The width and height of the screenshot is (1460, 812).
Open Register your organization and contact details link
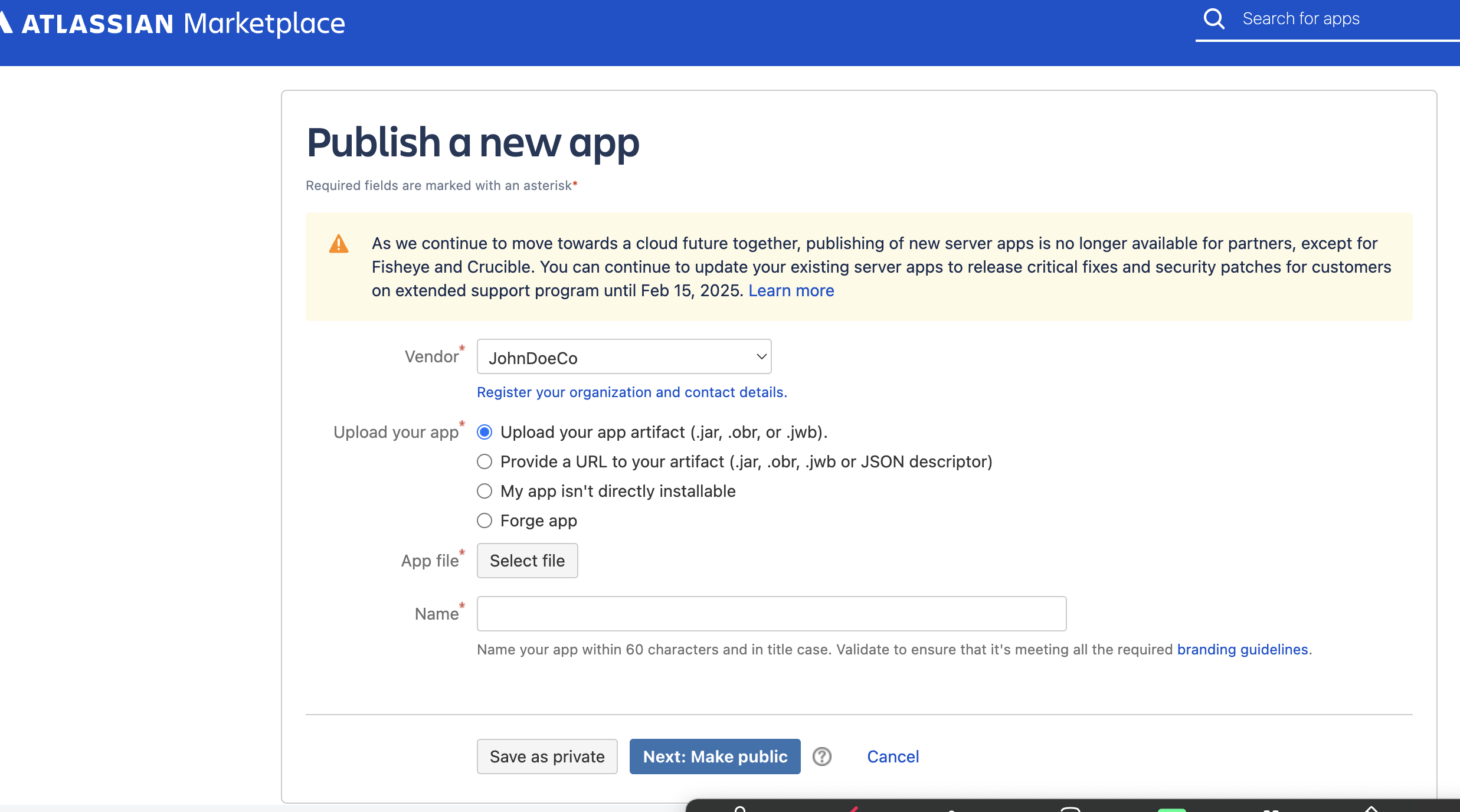(x=632, y=392)
